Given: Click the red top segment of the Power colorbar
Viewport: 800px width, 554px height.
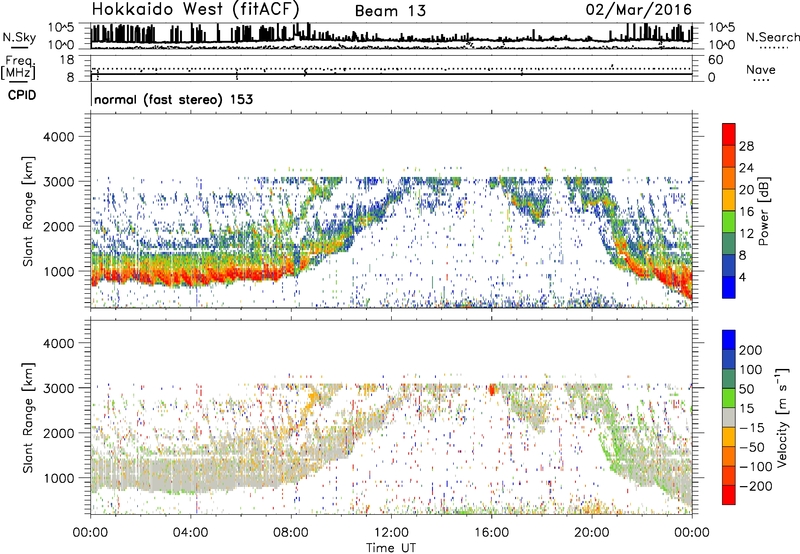Looking at the screenshot, I should pos(729,134).
